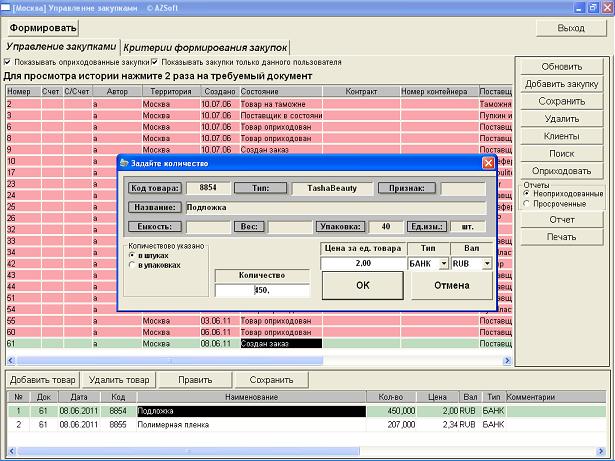Select item row 'Подложка' in items table

tap(306, 411)
